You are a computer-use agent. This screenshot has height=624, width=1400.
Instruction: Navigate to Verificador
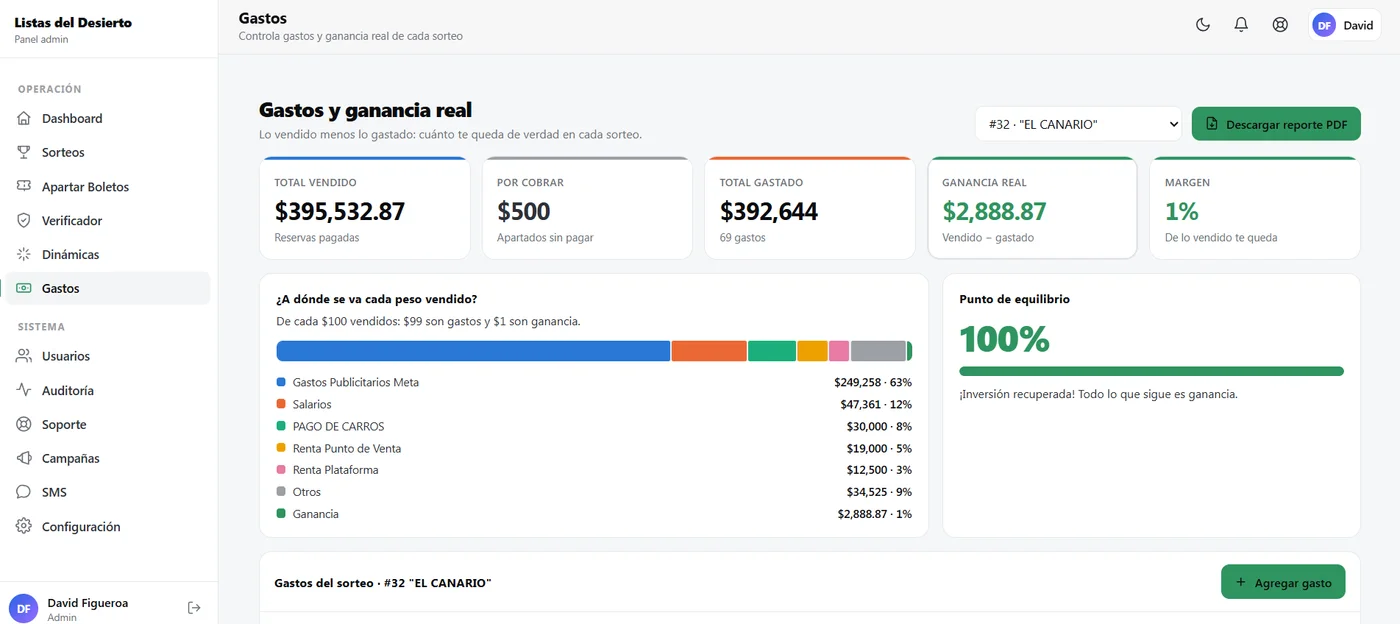click(x=108, y=220)
